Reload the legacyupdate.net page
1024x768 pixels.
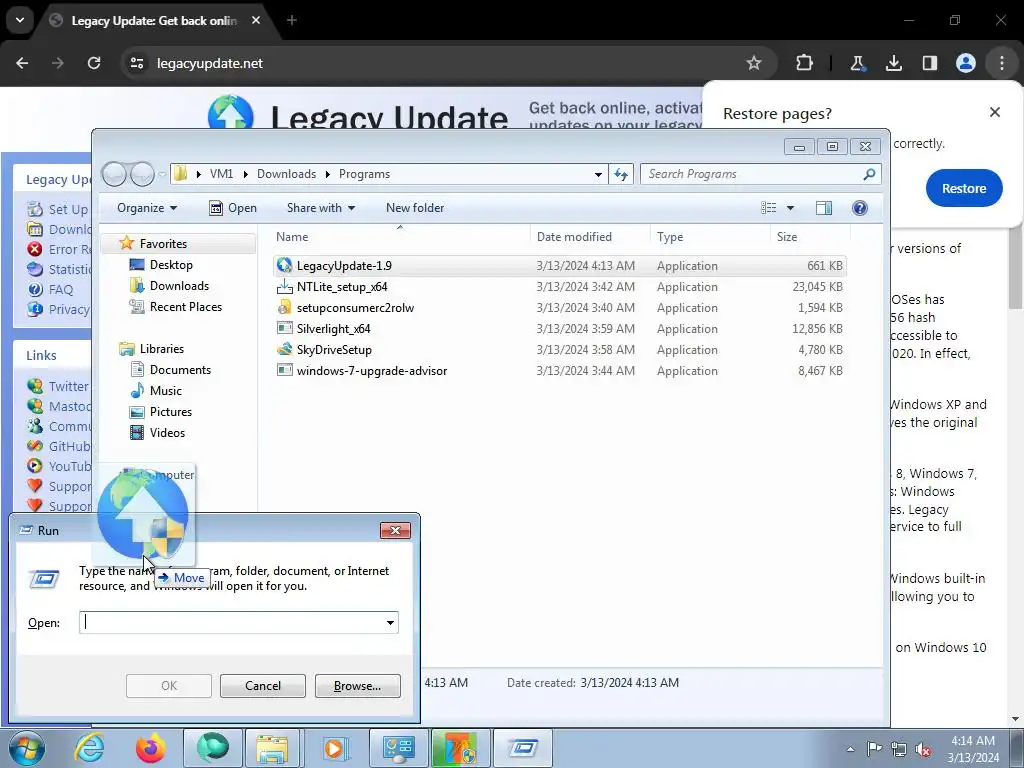coord(94,63)
